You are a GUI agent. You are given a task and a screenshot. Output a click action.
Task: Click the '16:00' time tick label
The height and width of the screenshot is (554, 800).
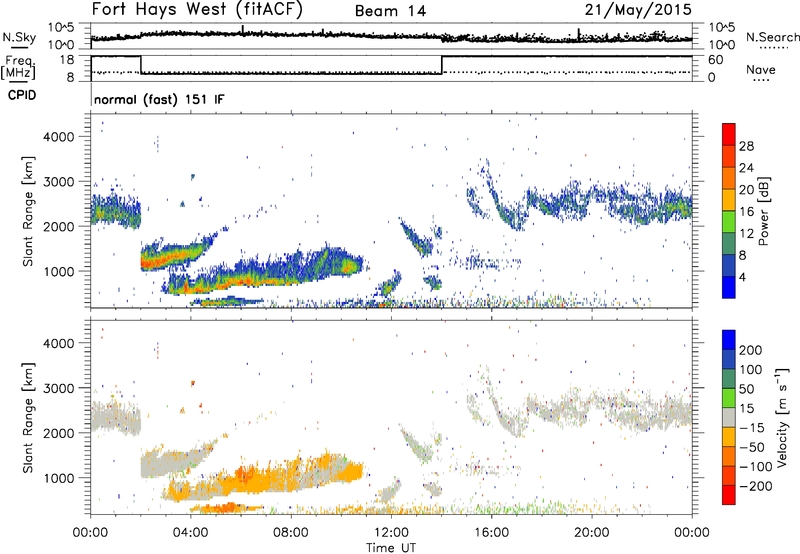[x=491, y=533]
